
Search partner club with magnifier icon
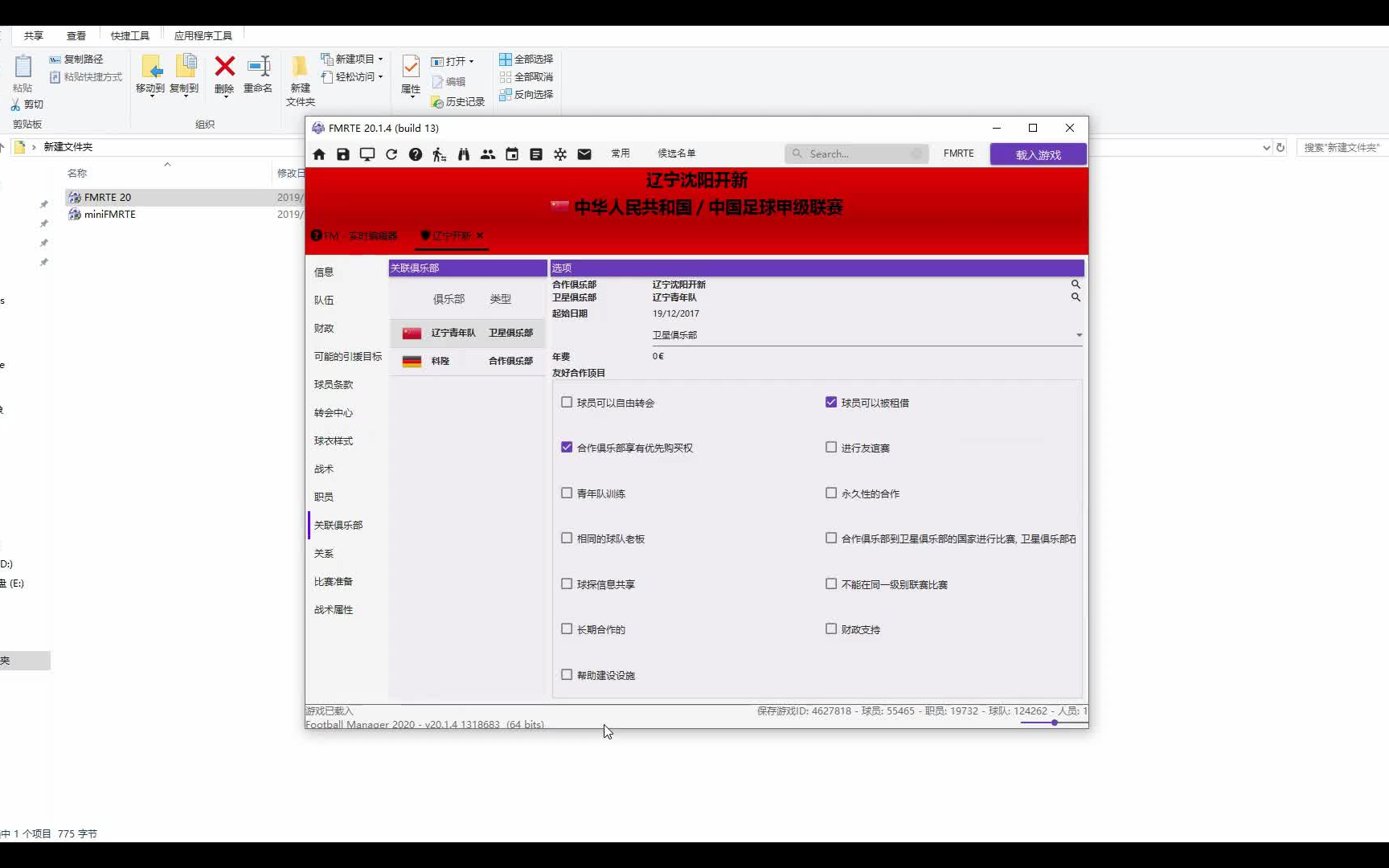pyautogui.click(x=1076, y=285)
